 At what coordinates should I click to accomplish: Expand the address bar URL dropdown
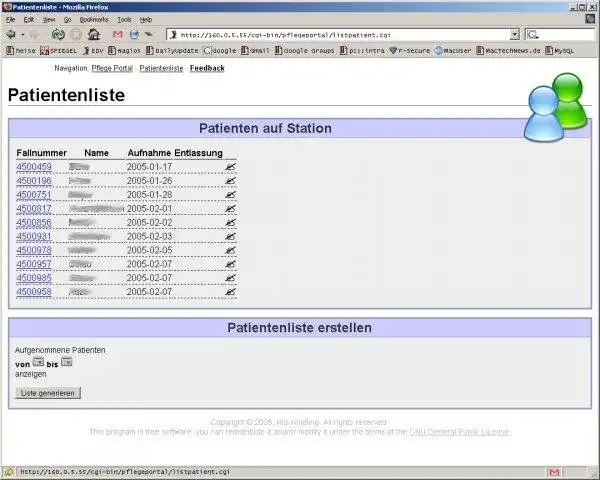coord(515,35)
